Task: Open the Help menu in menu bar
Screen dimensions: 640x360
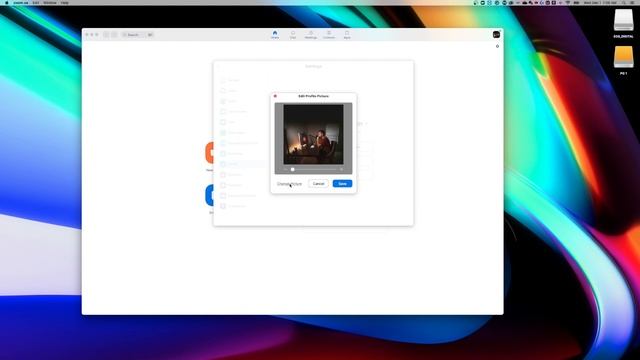Action: click(64, 2)
